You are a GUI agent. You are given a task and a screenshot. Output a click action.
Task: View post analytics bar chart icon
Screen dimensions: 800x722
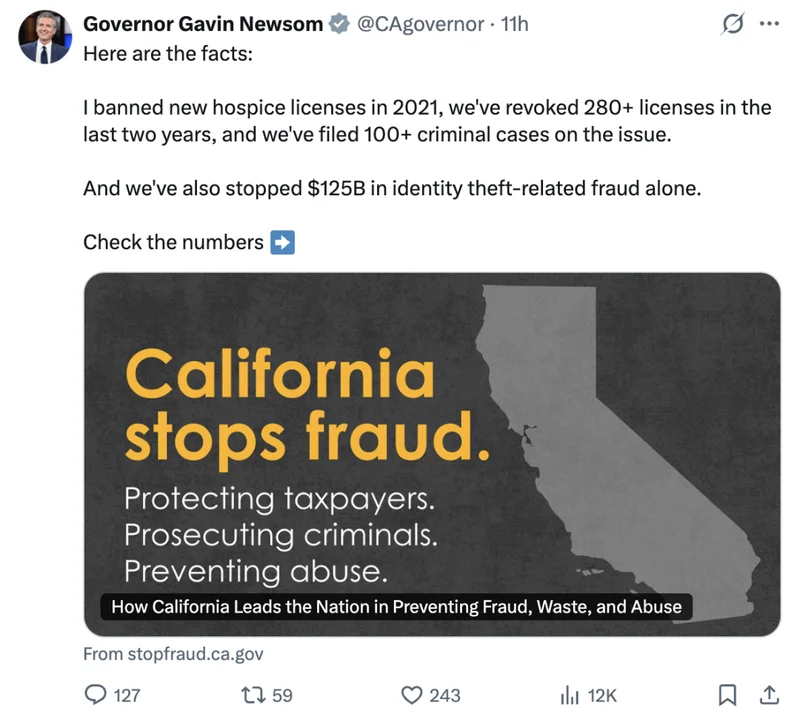(x=570, y=694)
